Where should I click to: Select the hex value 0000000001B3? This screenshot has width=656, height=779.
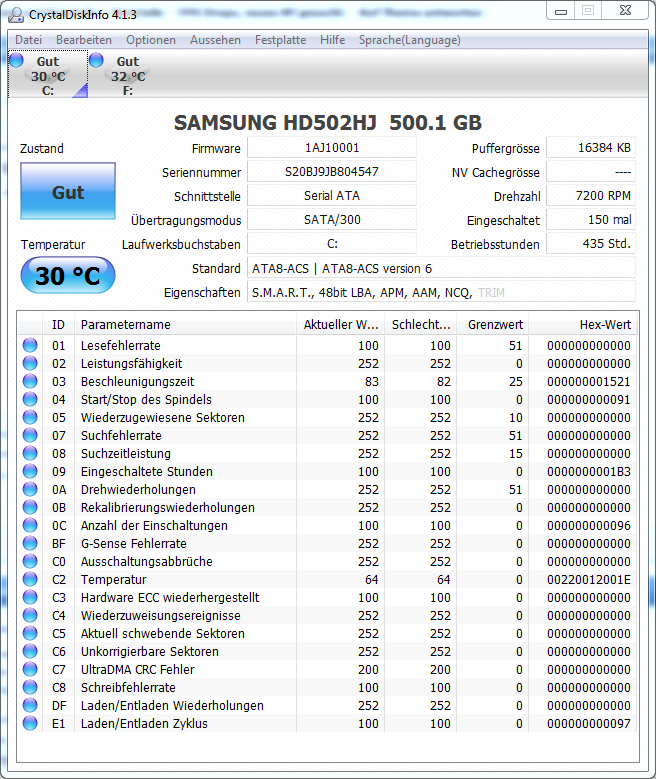588,471
